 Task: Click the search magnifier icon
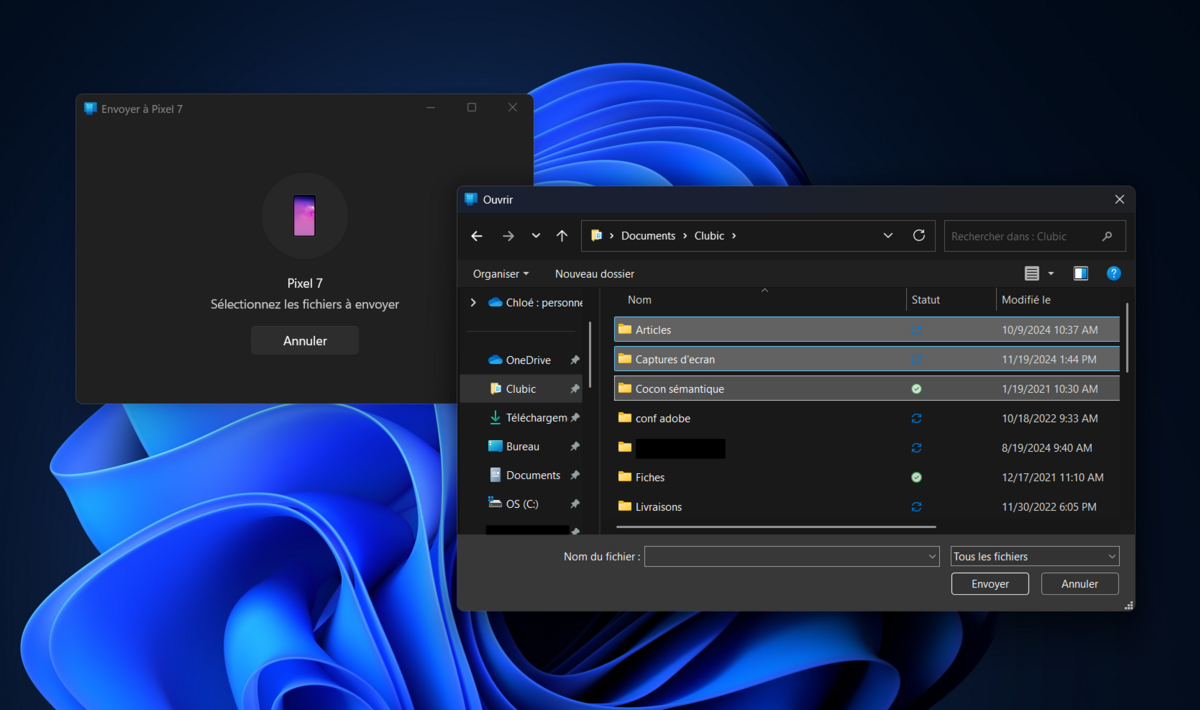pyautogui.click(x=1107, y=237)
